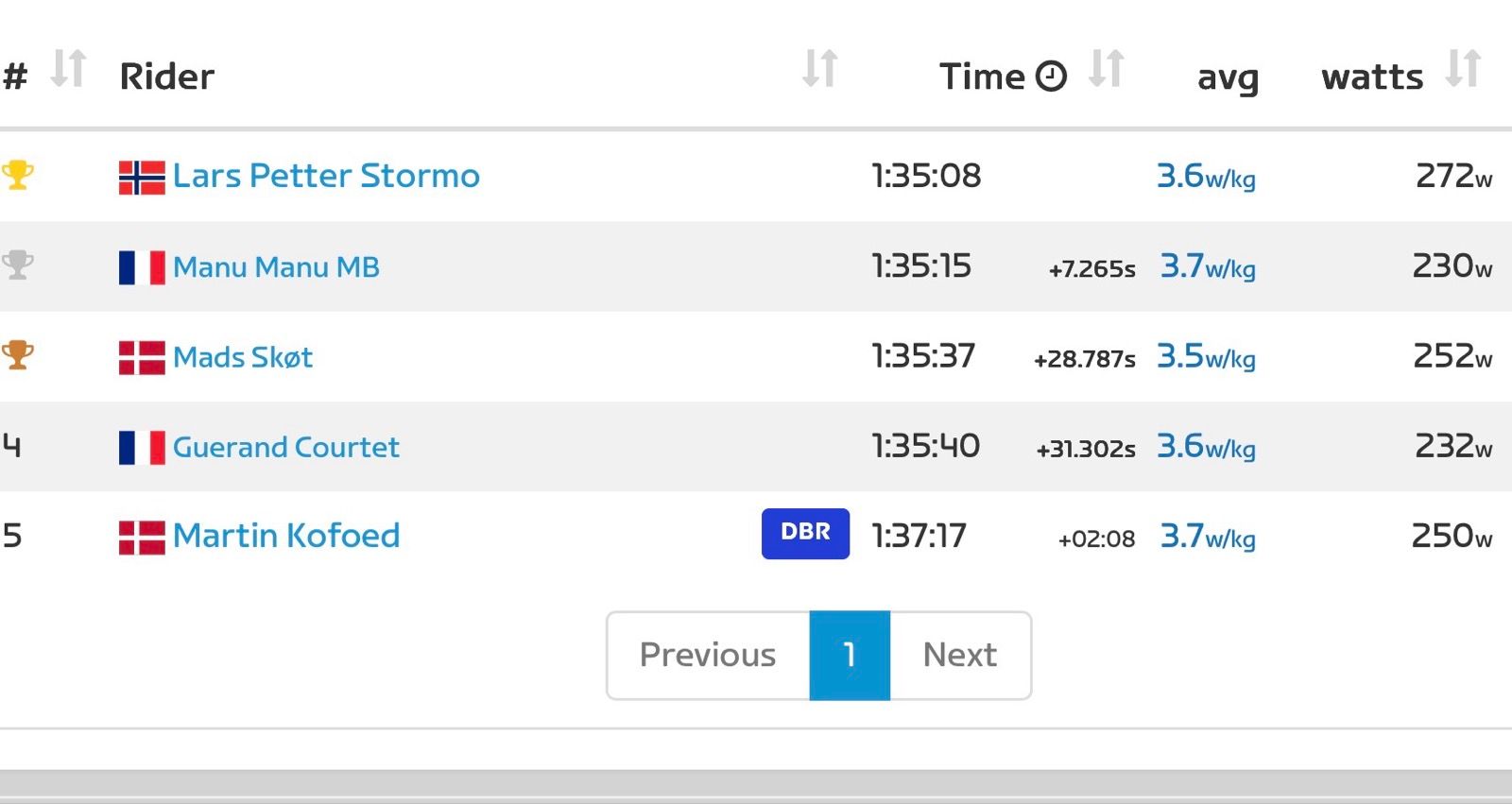Viewport: 1512px width, 804px height.
Task: Sort results by position number column
Action: pos(68,69)
